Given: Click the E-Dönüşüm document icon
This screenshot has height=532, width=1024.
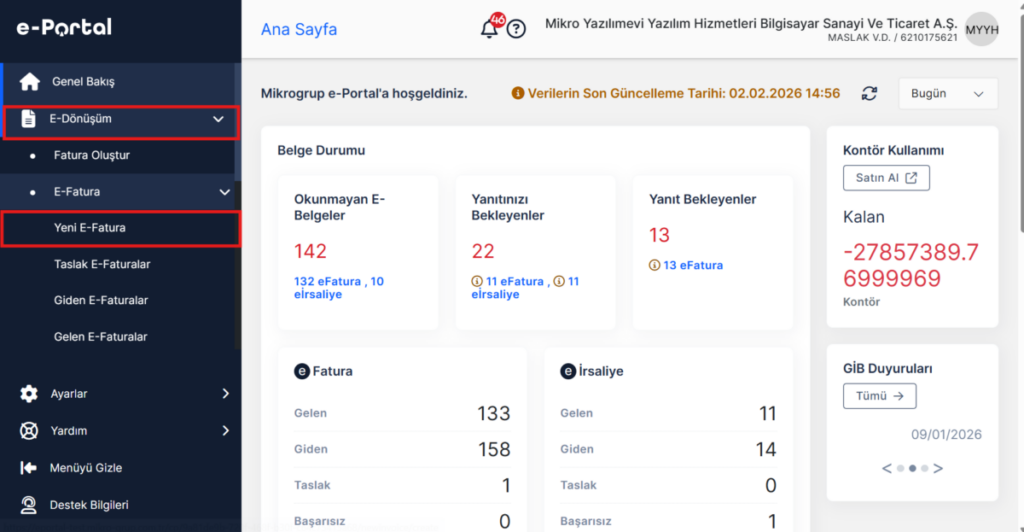Looking at the screenshot, I should pos(28,119).
